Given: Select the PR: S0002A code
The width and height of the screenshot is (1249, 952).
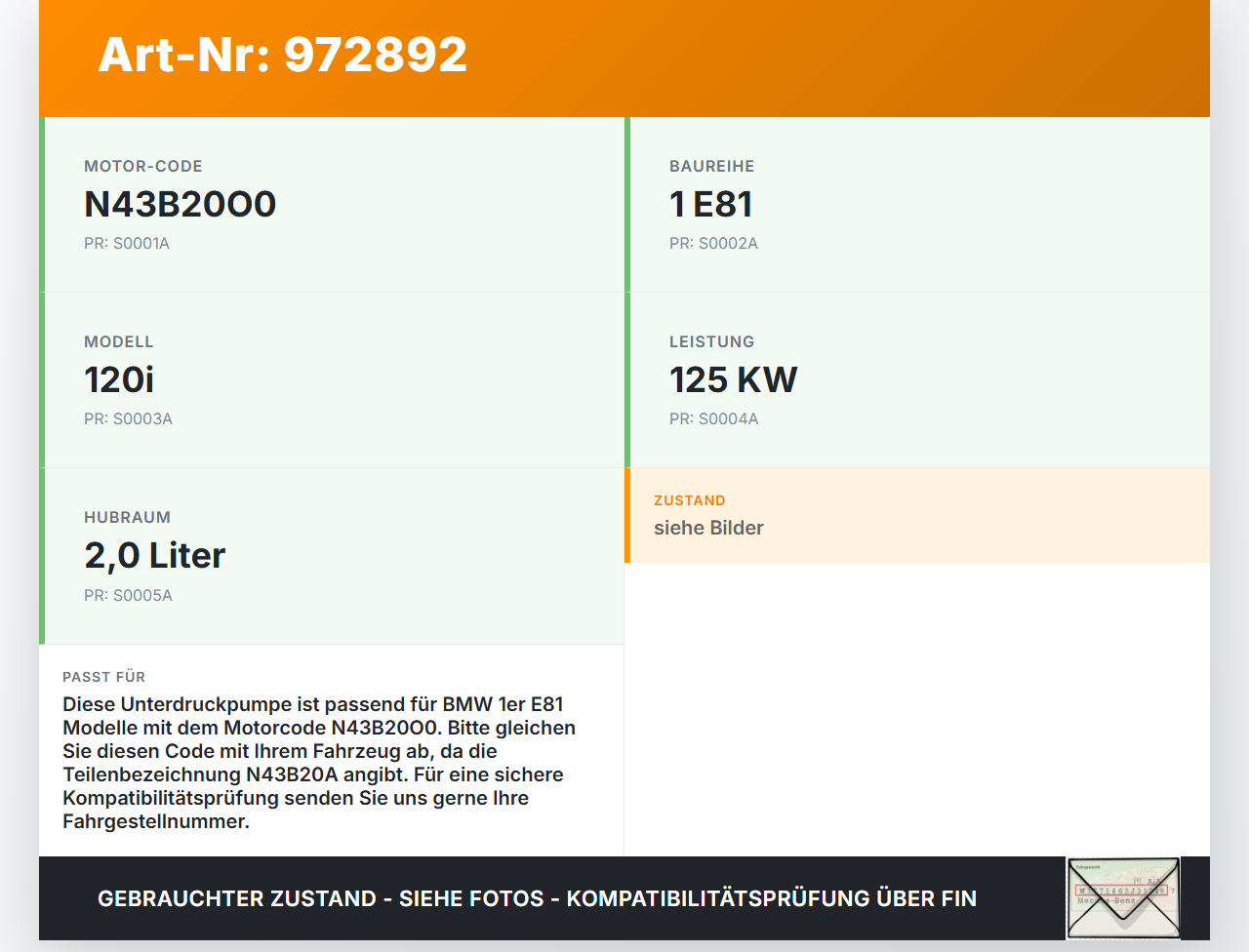Looking at the screenshot, I should coord(713,243).
